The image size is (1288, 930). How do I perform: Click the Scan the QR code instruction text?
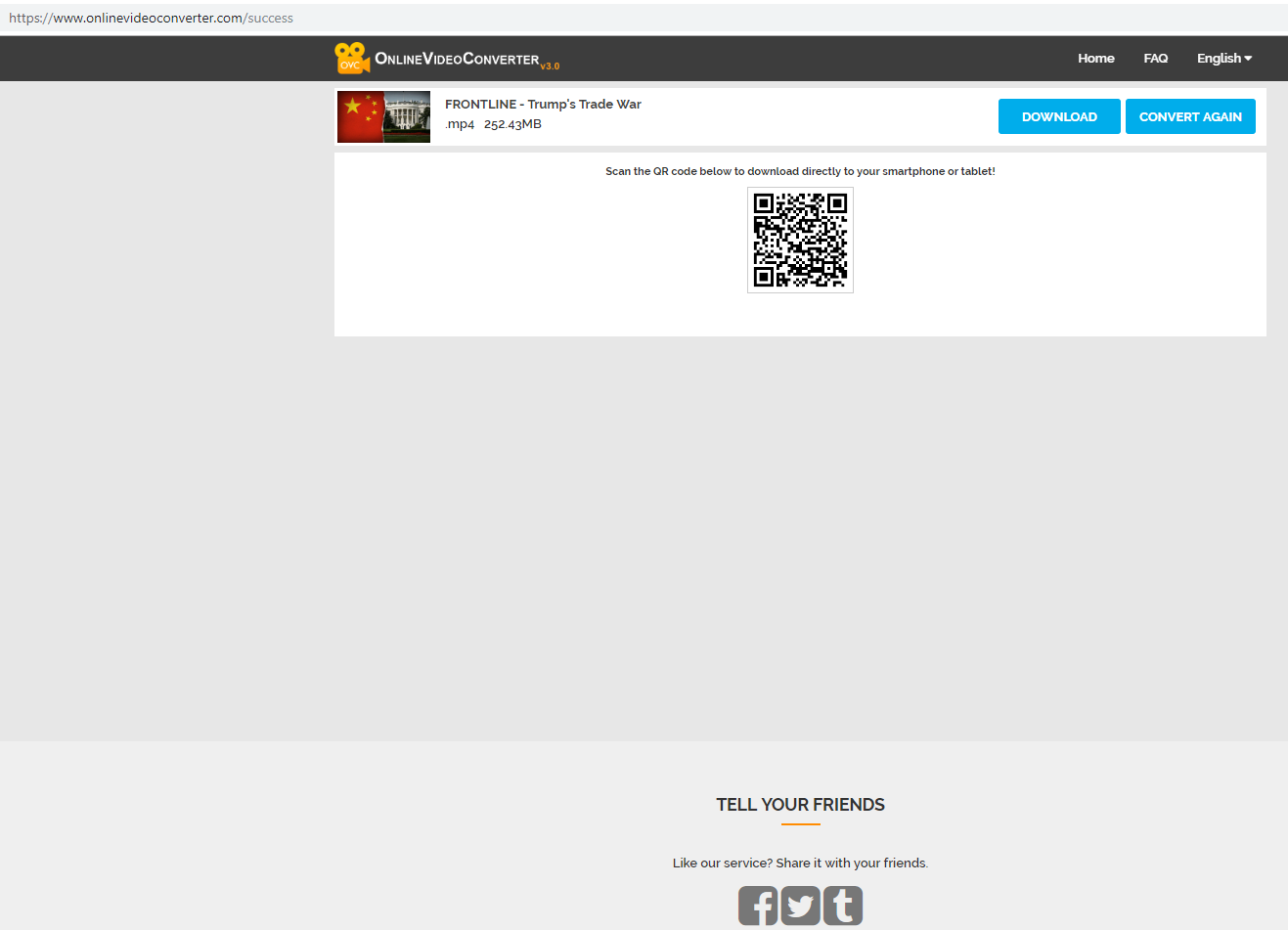click(x=800, y=171)
